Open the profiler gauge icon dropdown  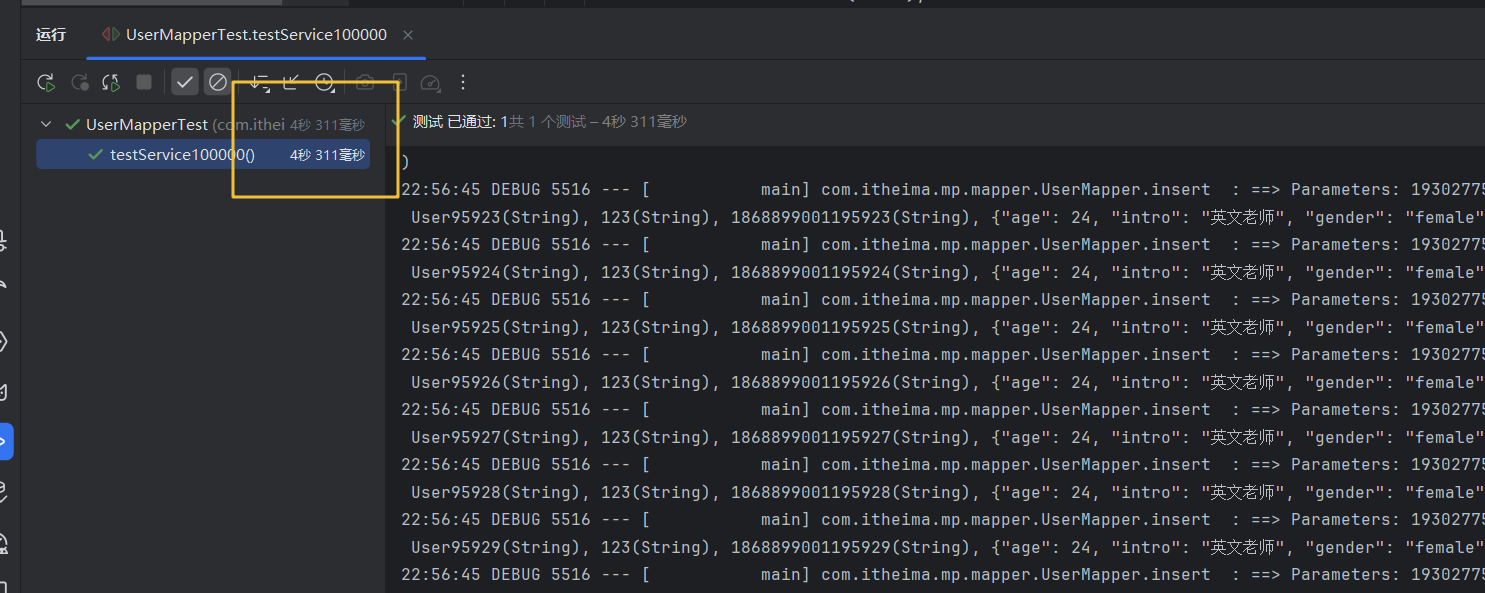(x=430, y=82)
